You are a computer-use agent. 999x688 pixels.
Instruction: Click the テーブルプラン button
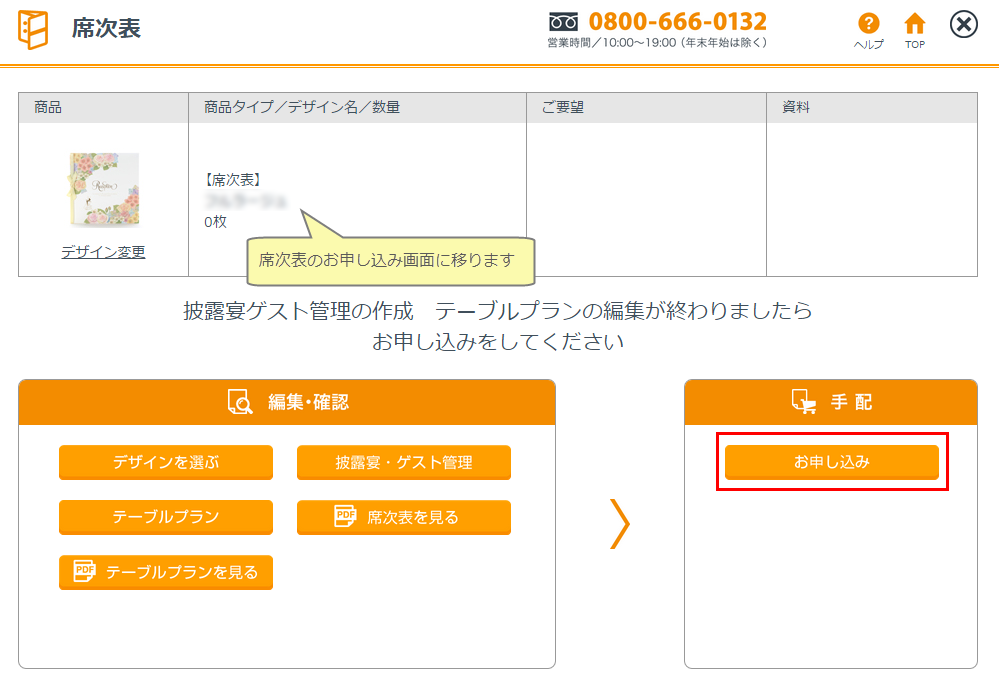(x=165, y=517)
